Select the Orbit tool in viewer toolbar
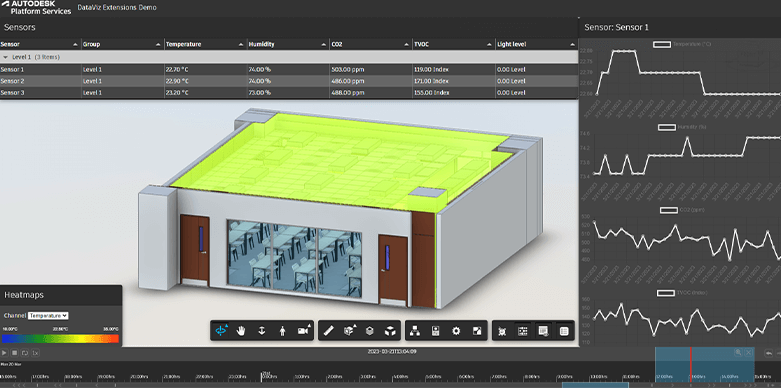This screenshot has width=781, height=389. 220,331
